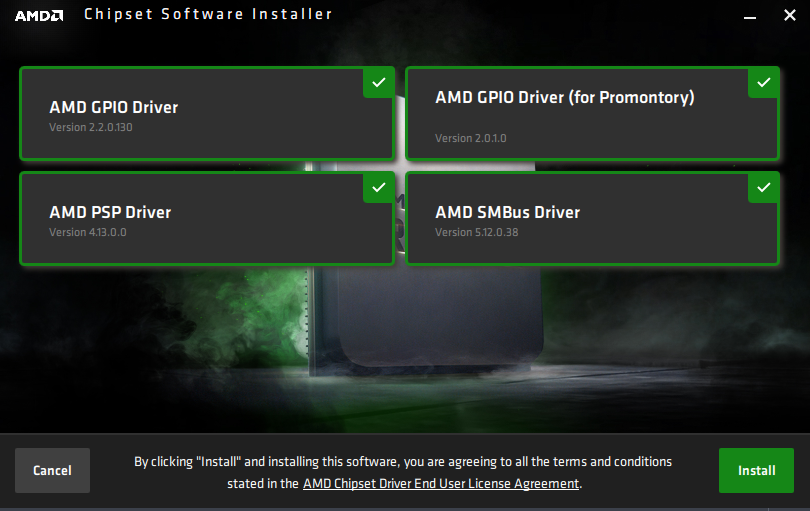The image size is (810, 511).
Task: Click the 'Chipset Software Installer' title text
Action: coord(208,14)
